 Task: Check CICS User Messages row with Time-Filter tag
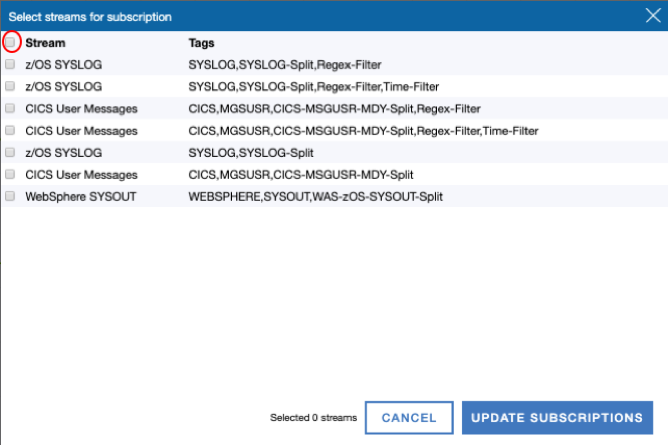click(10, 131)
